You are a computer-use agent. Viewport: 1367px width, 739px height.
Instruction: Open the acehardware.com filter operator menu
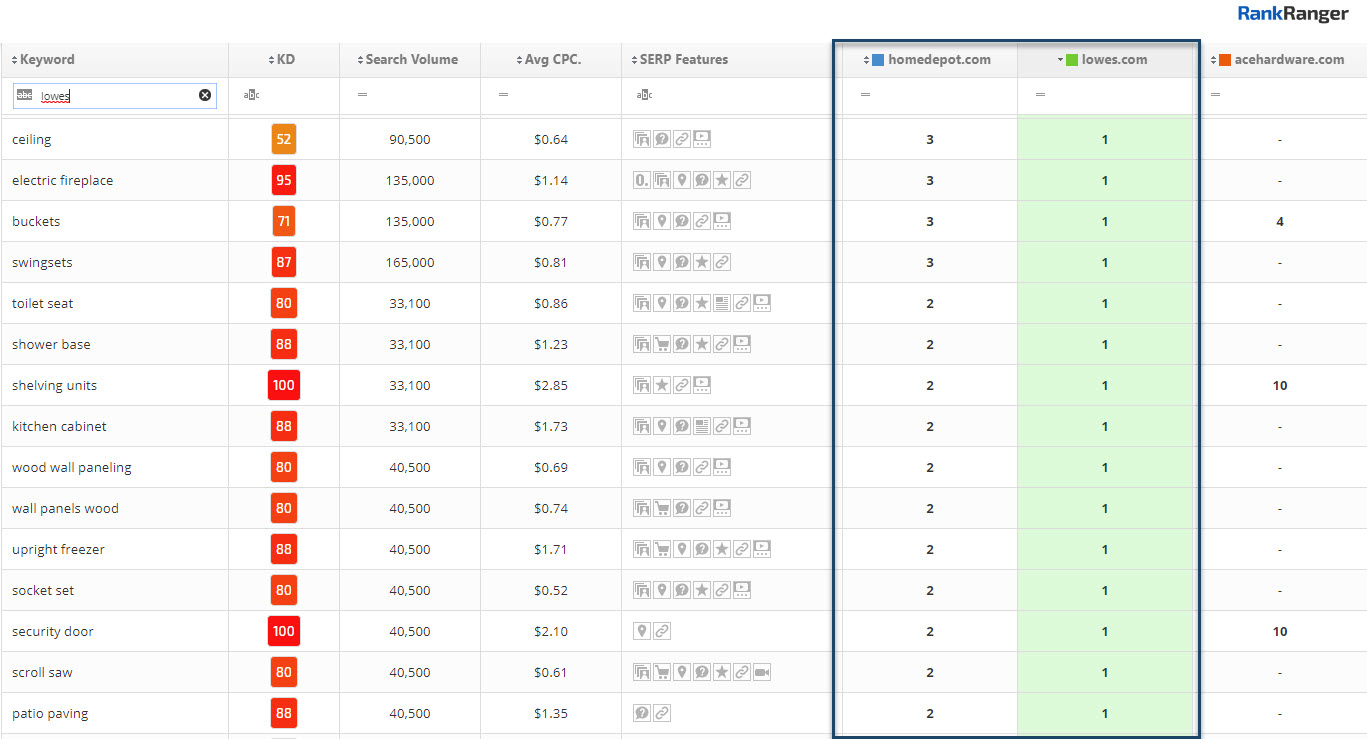pos(1215,95)
